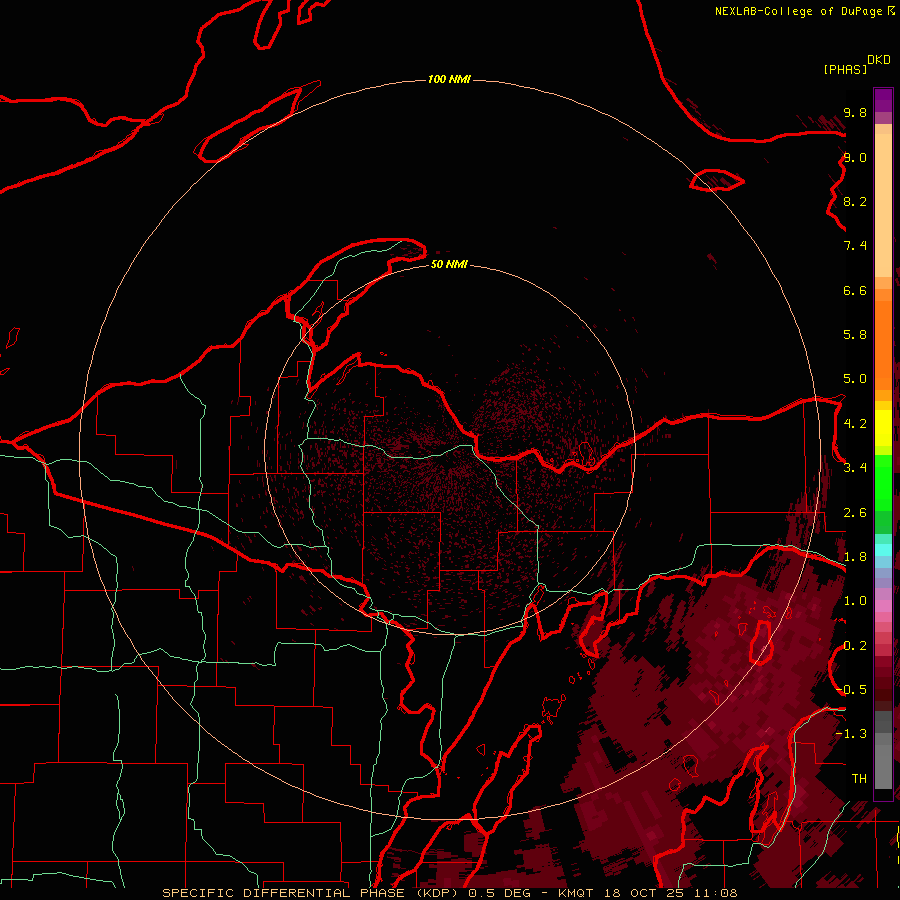Select the 9.0 value on the scale
Screen dimensions: 900x900
click(855, 157)
